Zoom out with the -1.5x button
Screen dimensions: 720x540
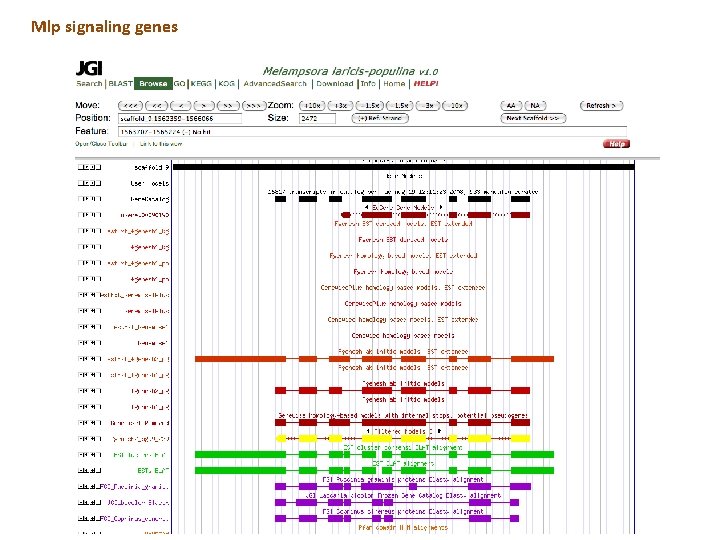tap(399, 106)
